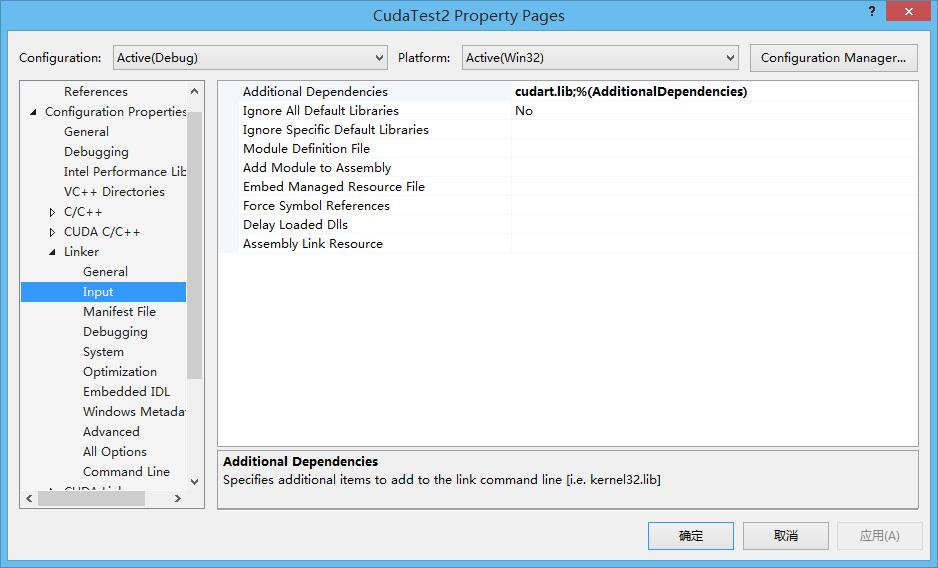Click the tree scroll down arrow

[194, 481]
